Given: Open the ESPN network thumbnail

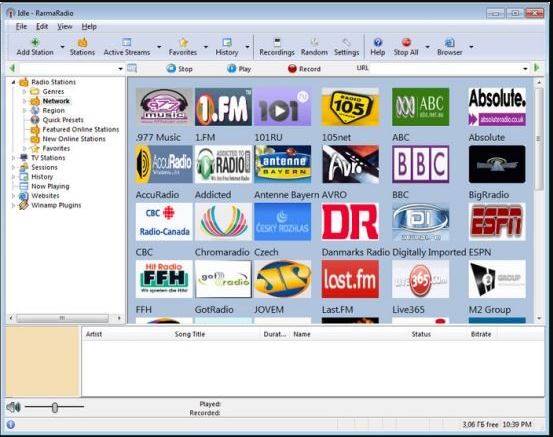Looking at the screenshot, I should point(497,221).
